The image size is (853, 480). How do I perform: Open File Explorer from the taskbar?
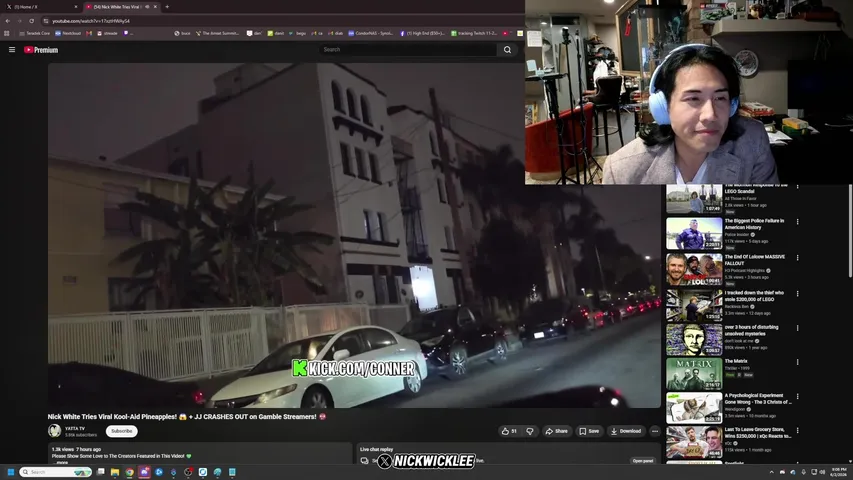115,472
